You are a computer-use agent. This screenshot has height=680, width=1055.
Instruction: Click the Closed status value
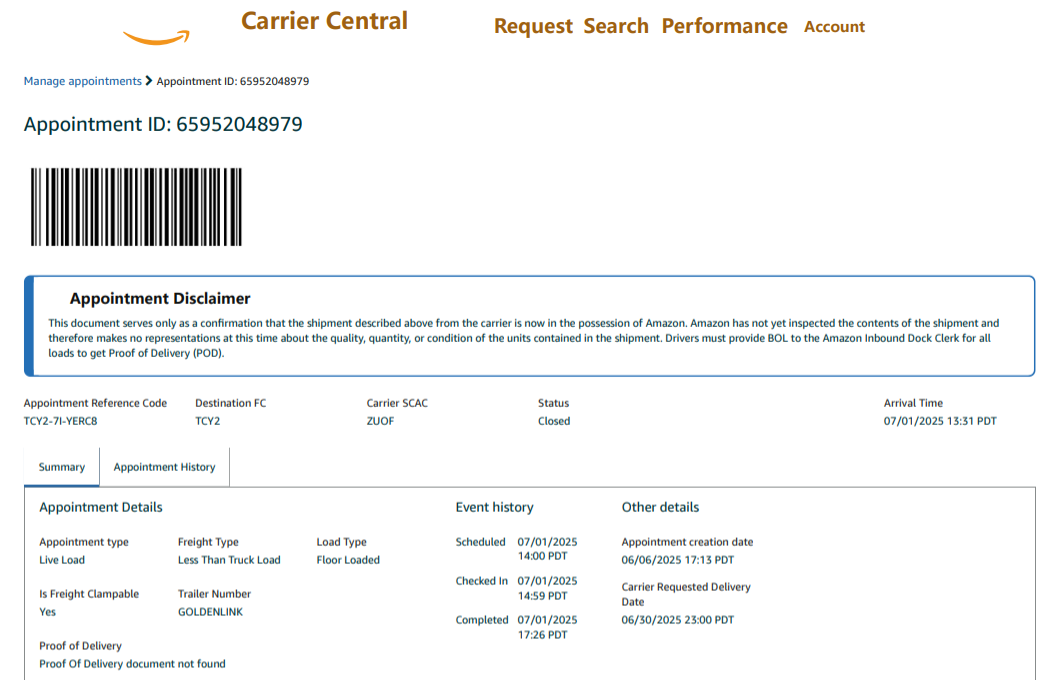point(554,421)
